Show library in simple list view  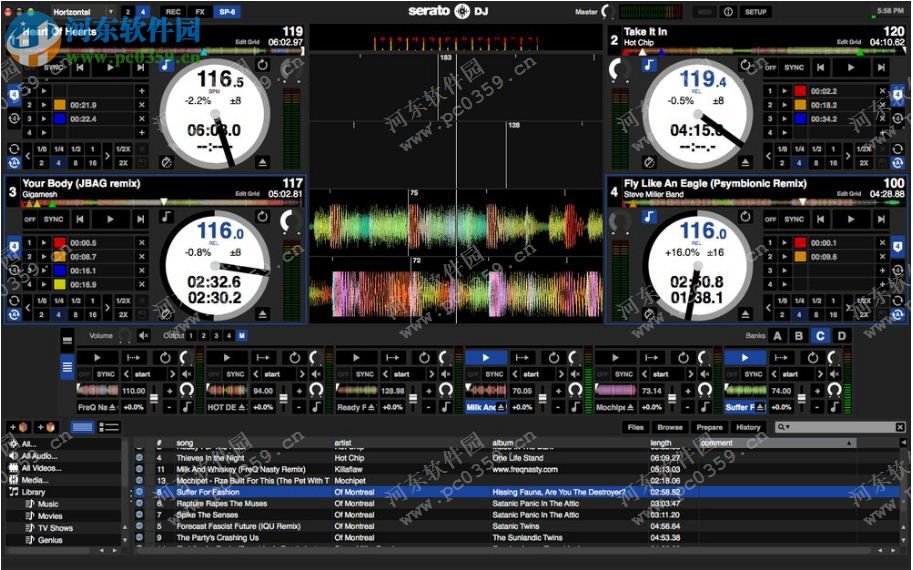pyautogui.click(x=82, y=427)
